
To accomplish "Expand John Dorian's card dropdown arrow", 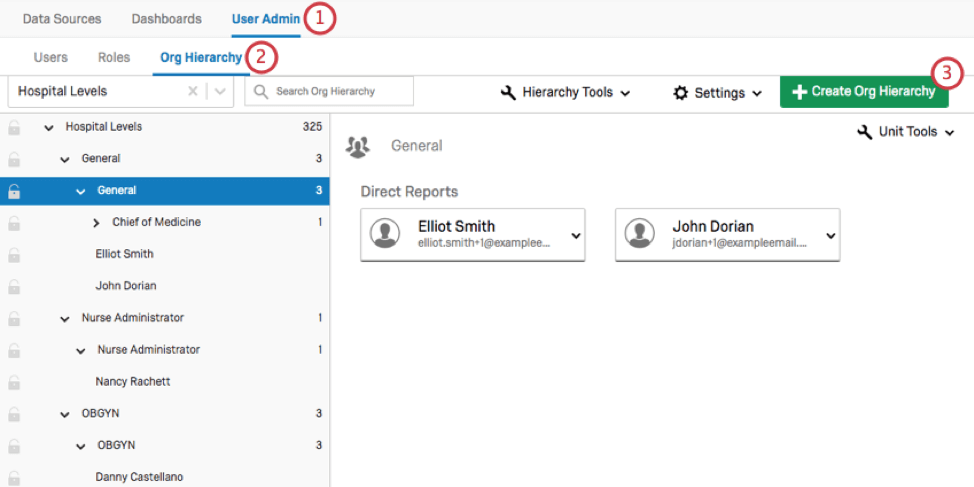I will (x=831, y=236).
